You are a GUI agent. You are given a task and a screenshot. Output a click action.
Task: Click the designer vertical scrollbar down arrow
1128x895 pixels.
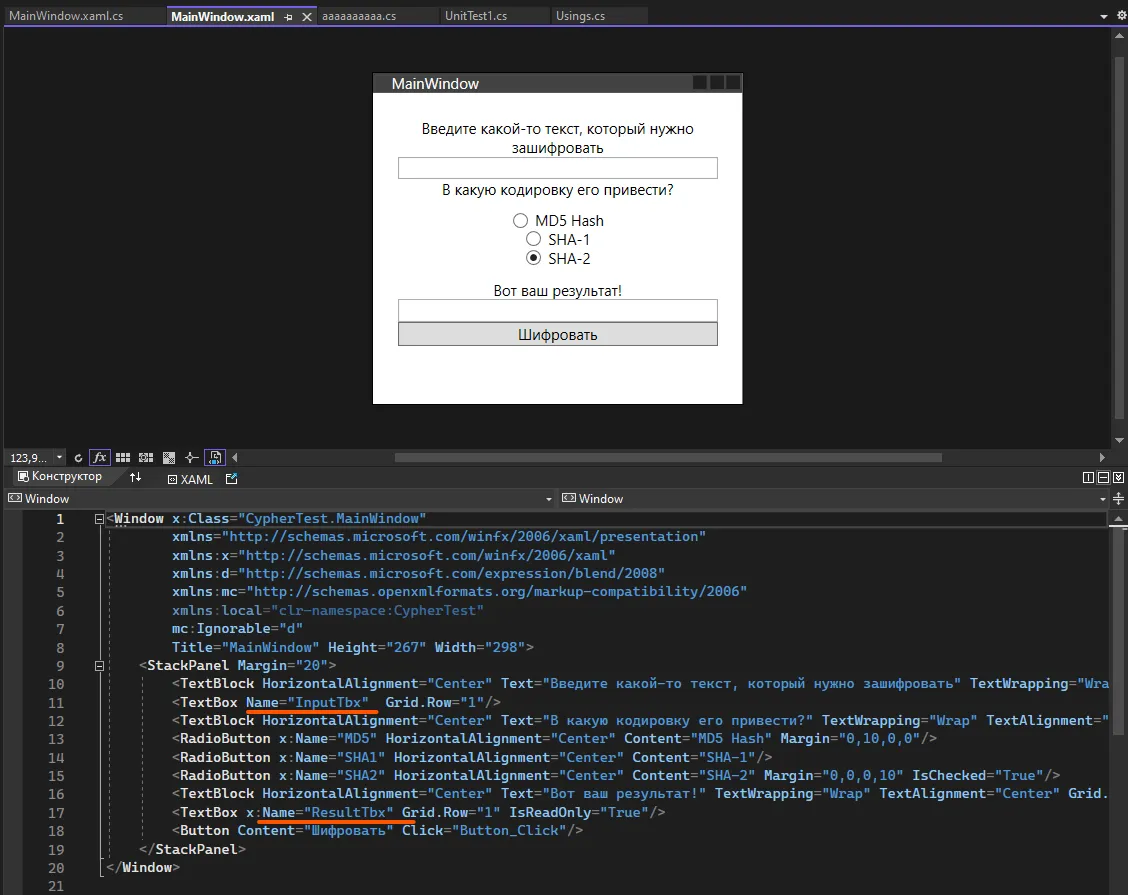pos(1119,440)
